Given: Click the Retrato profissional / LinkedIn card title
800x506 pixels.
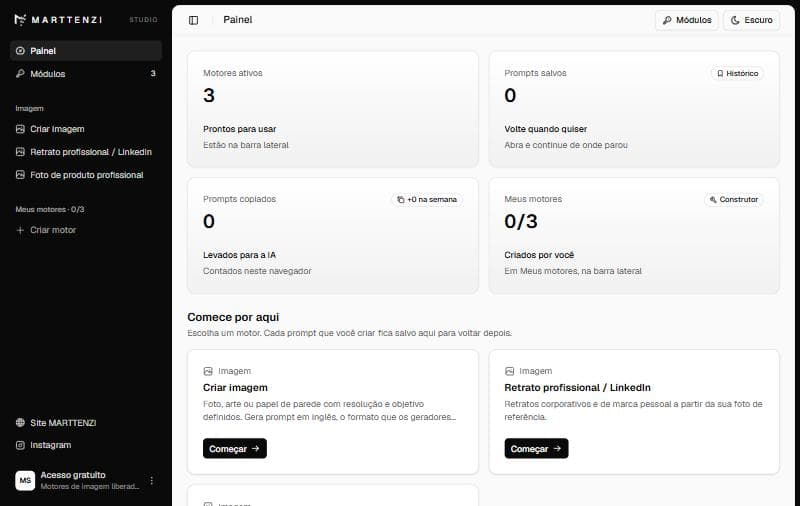Looking at the screenshot, I should [578, 388].
